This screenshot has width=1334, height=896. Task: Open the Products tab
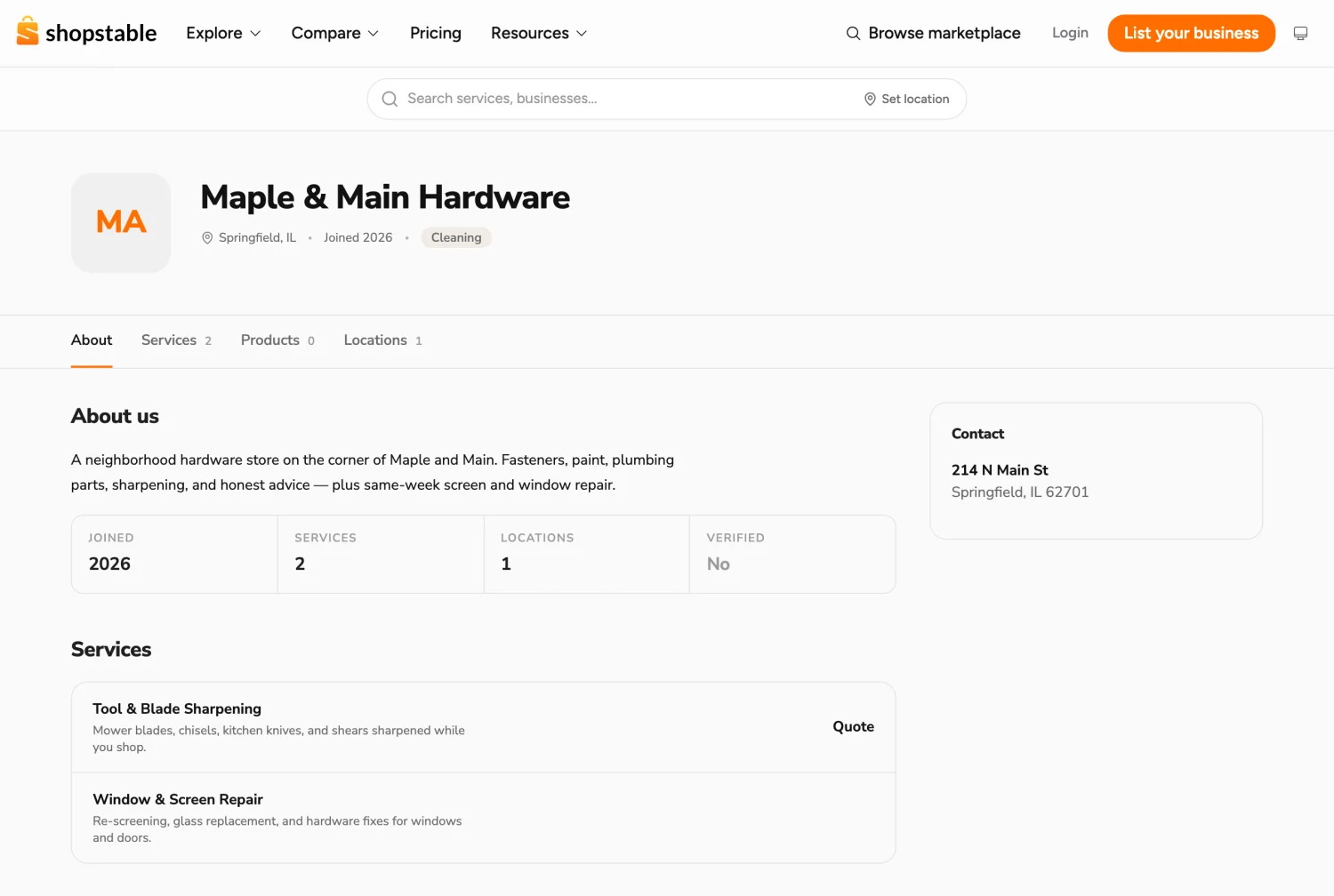[277, 340]
